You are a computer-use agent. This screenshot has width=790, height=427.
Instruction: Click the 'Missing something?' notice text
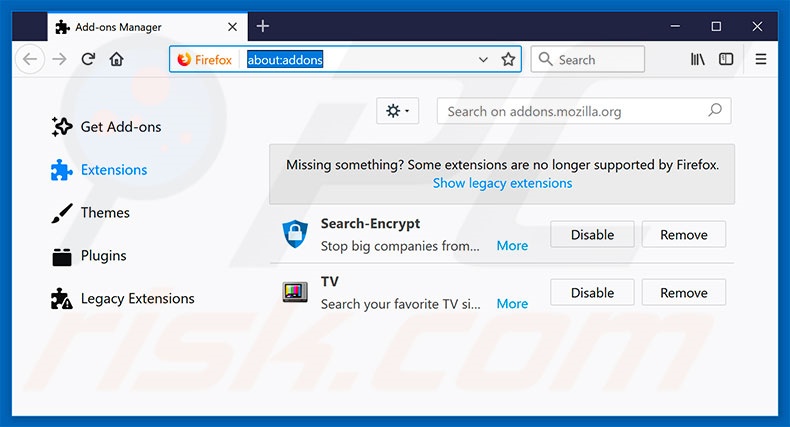click(x=502, y=165)
